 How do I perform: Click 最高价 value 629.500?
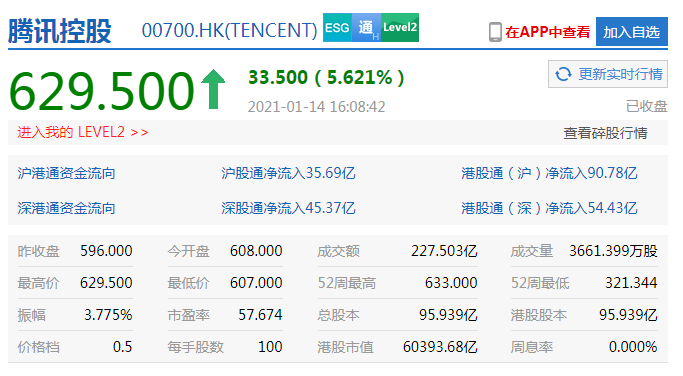click(106, 283)
